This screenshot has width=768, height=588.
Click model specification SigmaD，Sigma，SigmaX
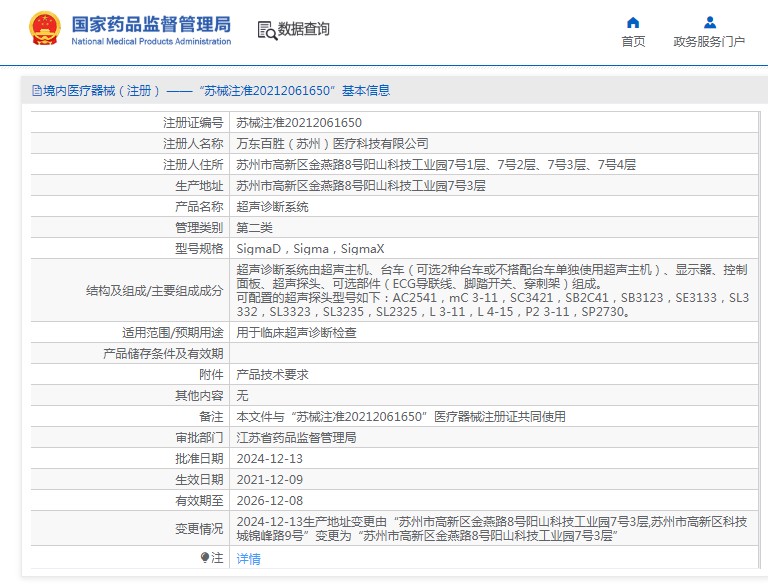[310, 249]
